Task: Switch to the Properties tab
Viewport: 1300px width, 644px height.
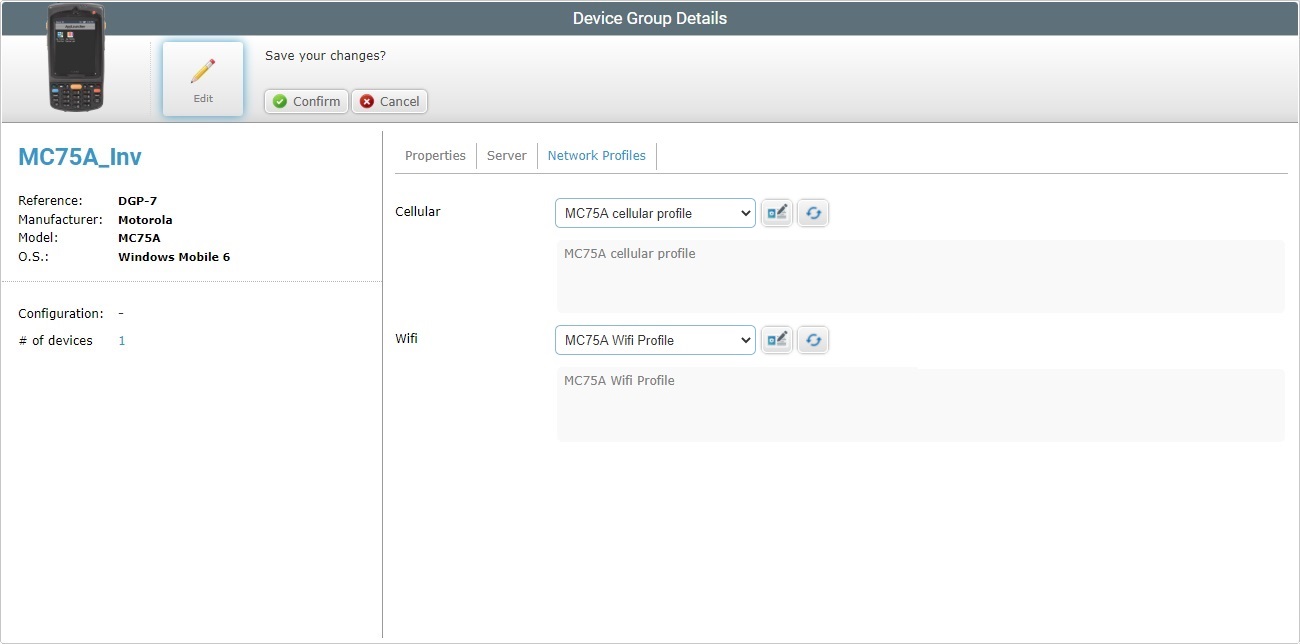Action: 434,155
